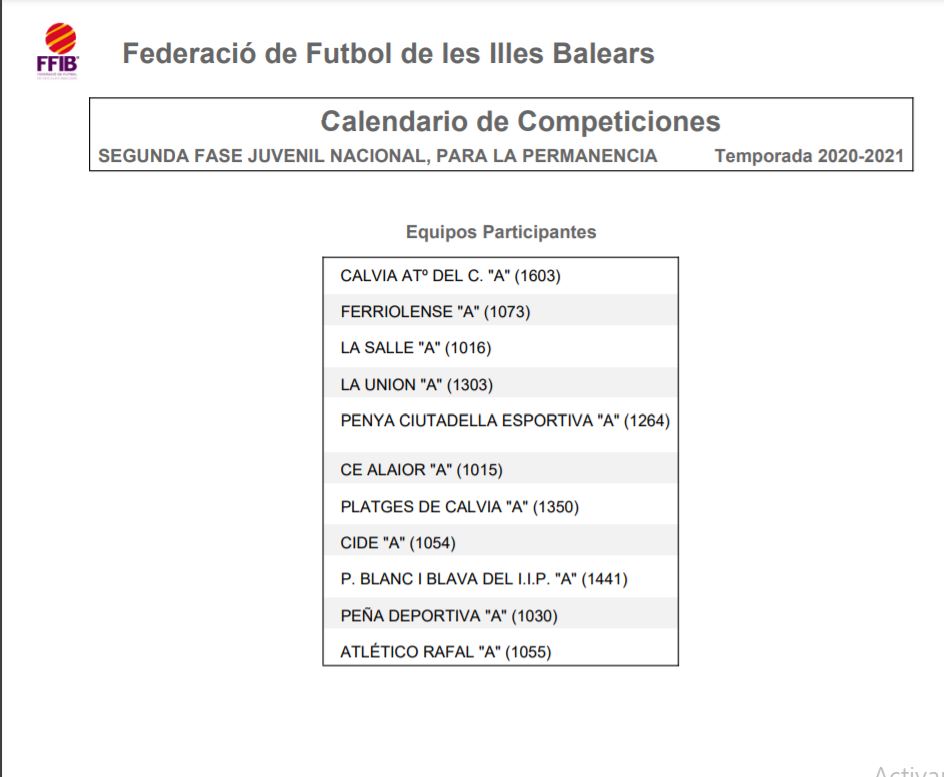Click the Activar watermark text at bottom right
Screen dimensions: 944x777
(x=908, y=771)
